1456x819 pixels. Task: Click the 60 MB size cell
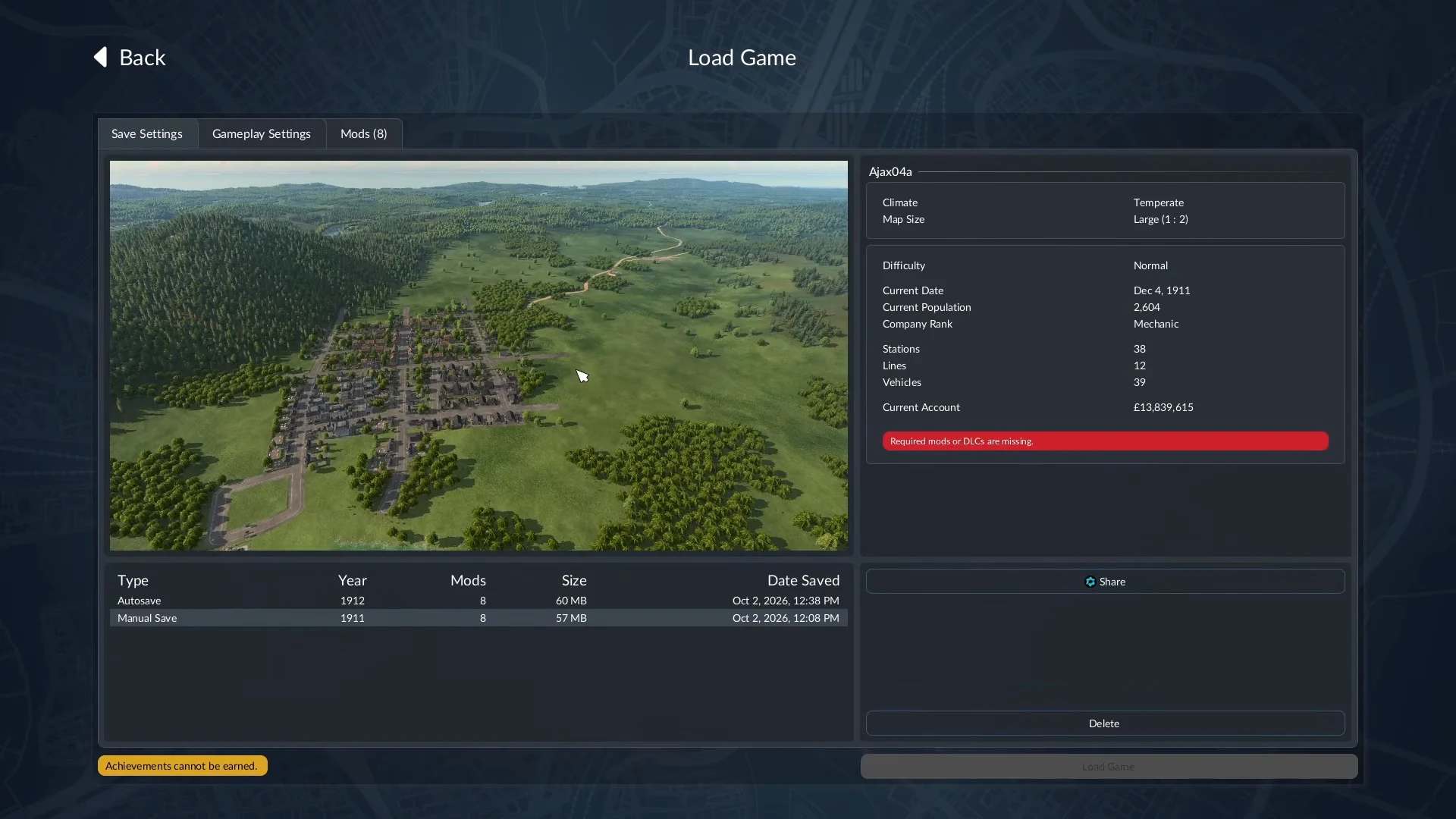[571, 601]
